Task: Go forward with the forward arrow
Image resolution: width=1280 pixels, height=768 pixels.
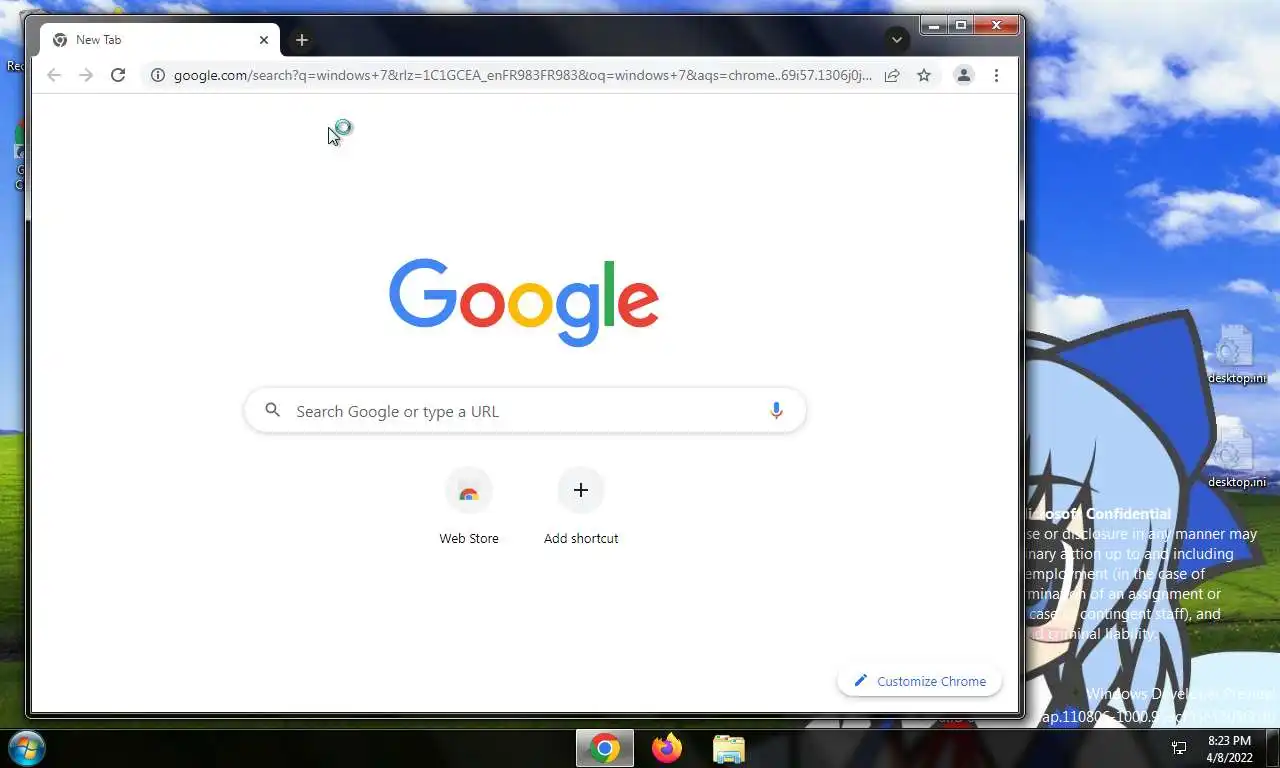Action: click(86, 75)
